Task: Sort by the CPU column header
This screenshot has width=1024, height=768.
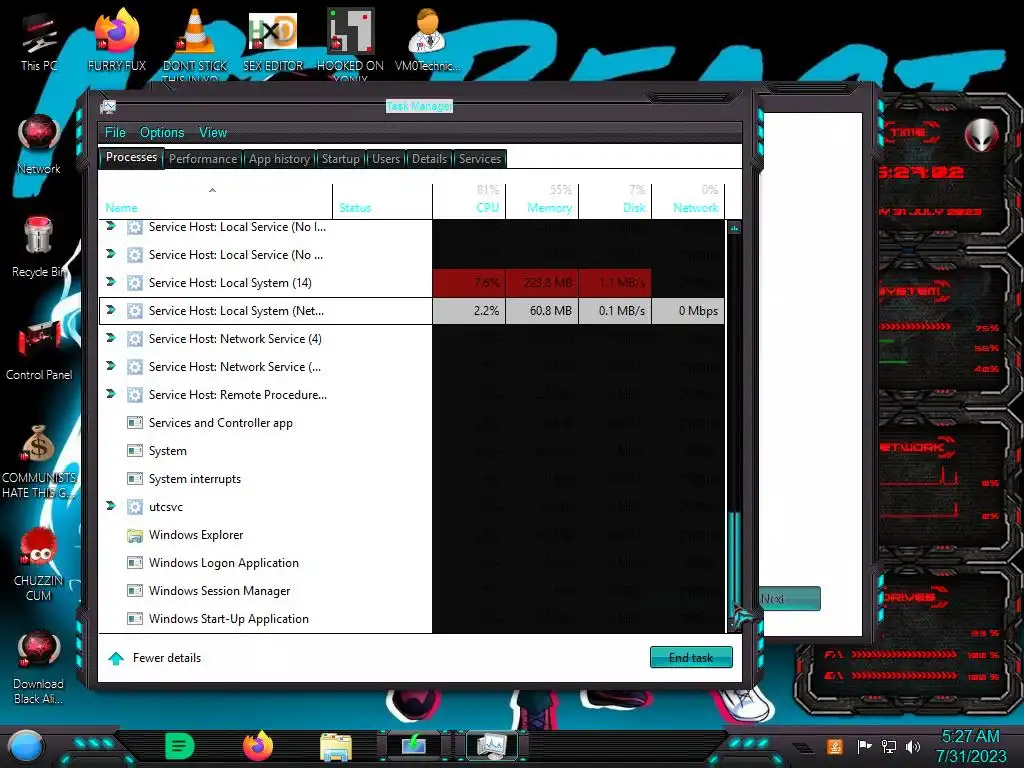Action: click(x=469, y=200)
